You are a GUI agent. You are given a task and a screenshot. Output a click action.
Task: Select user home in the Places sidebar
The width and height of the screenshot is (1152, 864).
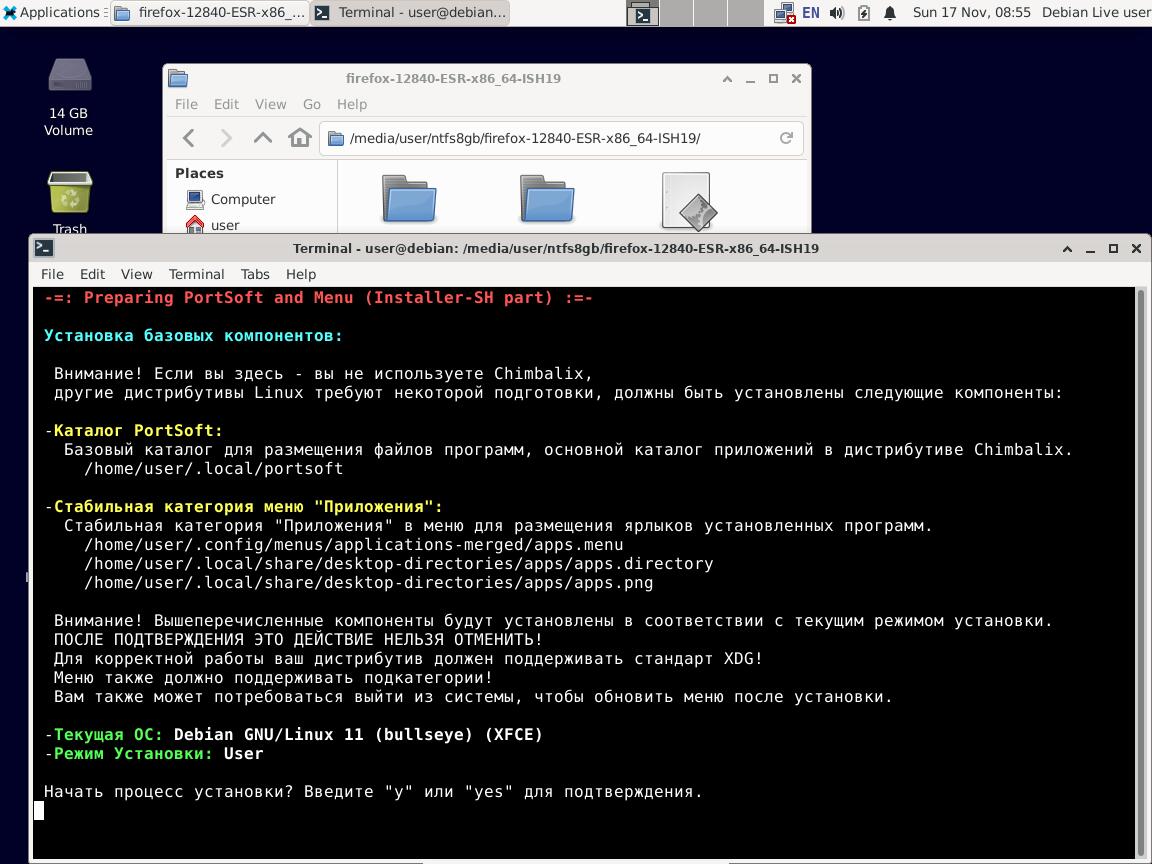[x=213, y=225]
